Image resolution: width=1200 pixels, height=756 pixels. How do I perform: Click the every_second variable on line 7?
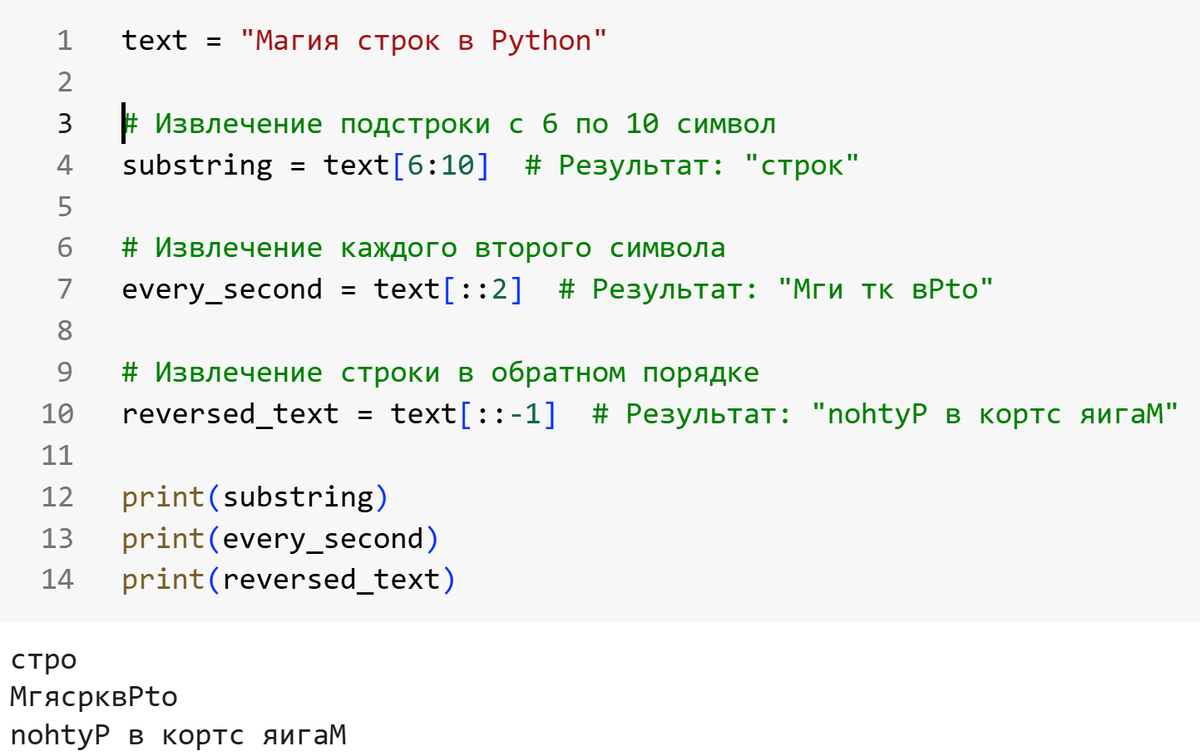(222, 290)
